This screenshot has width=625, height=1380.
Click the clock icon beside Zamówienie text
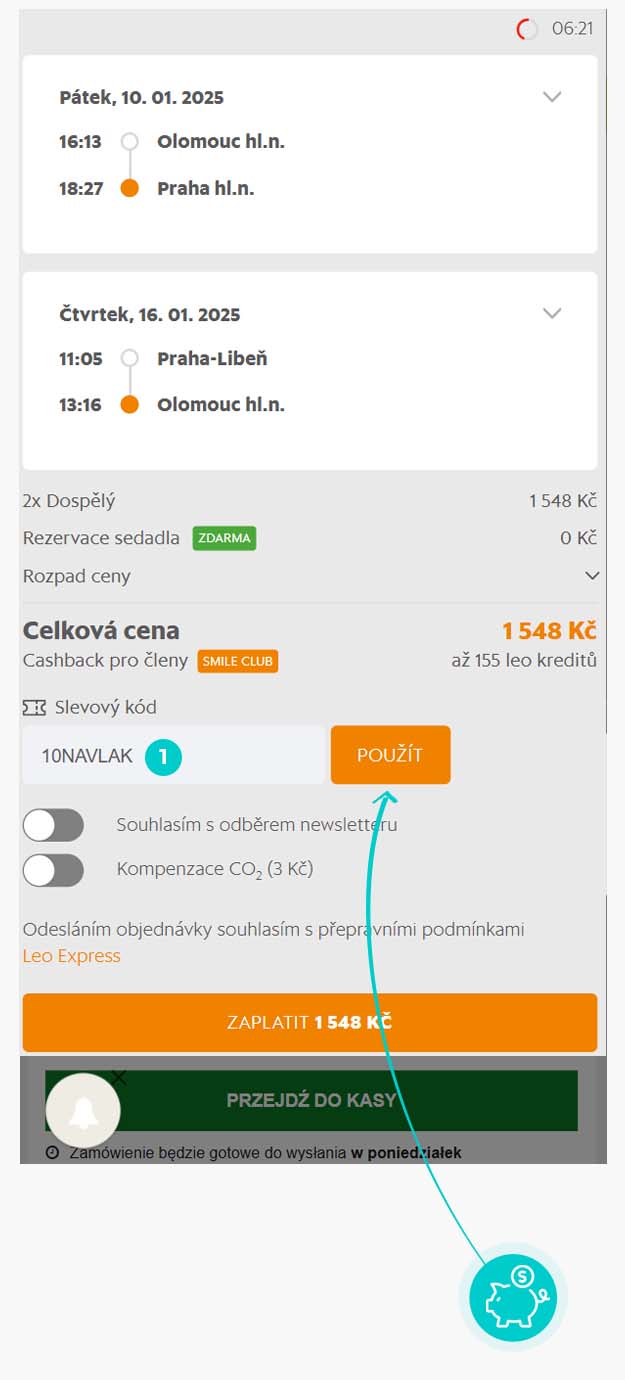point(52,1153)
